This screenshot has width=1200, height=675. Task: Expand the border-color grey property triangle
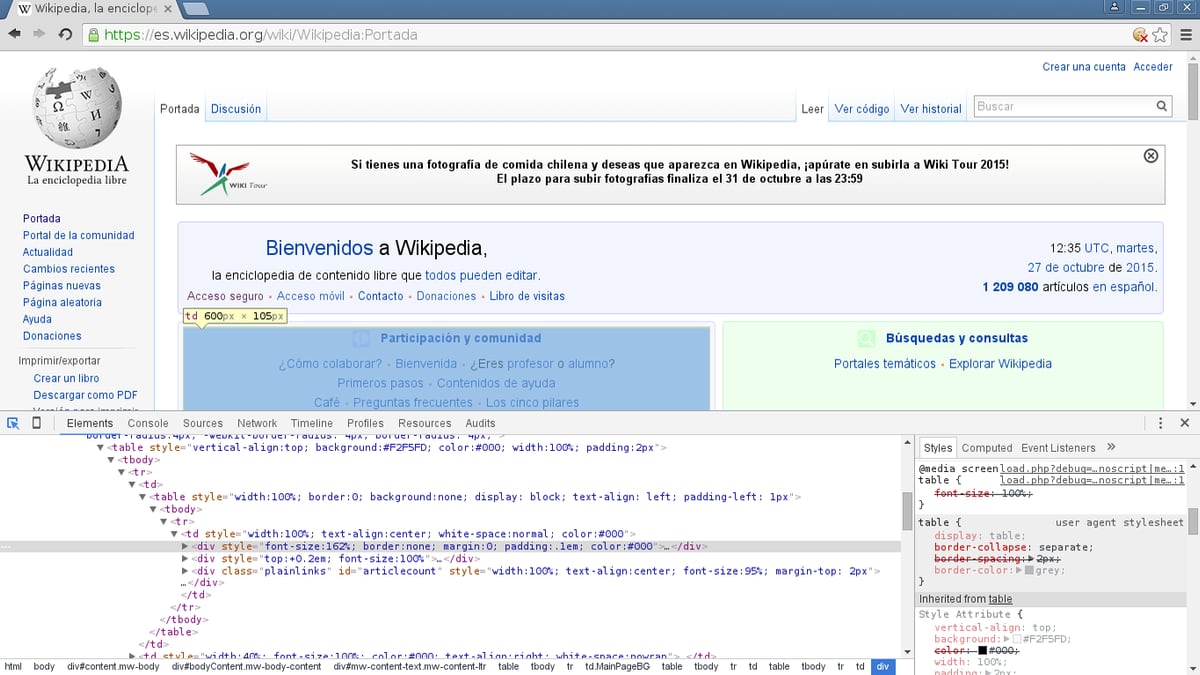point(1018,570)
